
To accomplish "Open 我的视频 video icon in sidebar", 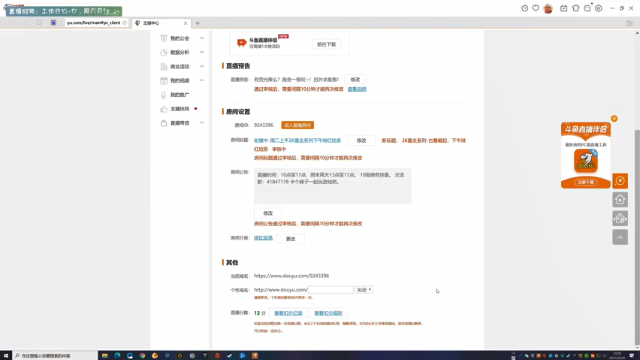I will [164, 80].
